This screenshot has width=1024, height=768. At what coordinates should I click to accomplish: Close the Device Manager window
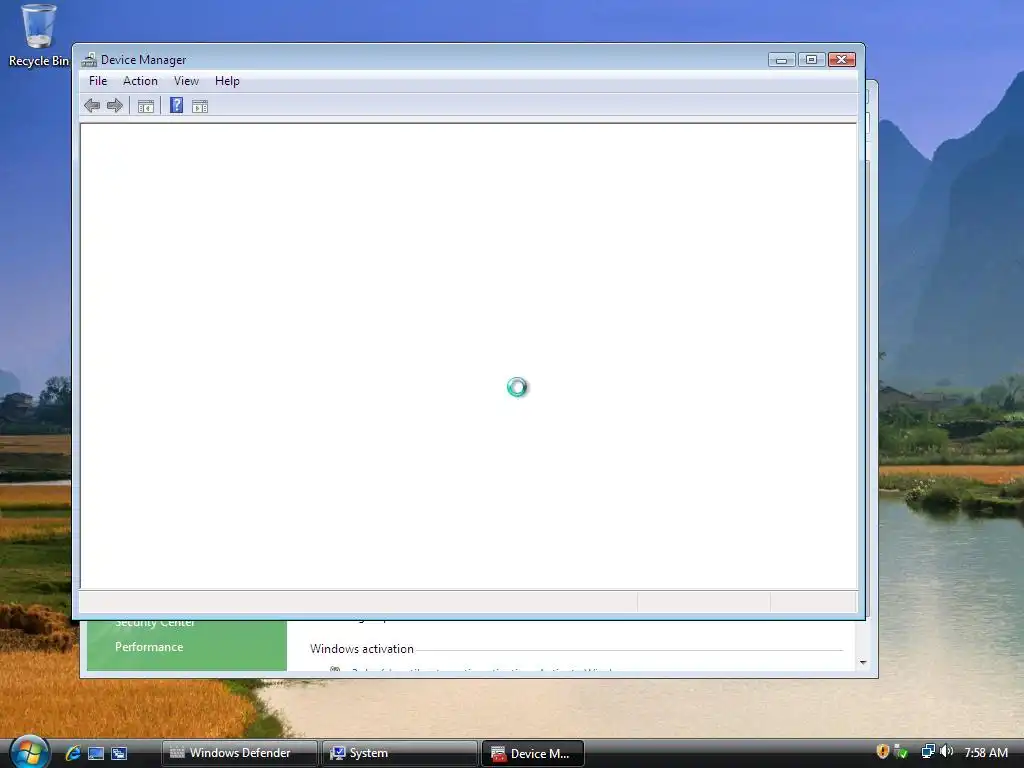tap(842, 60)
